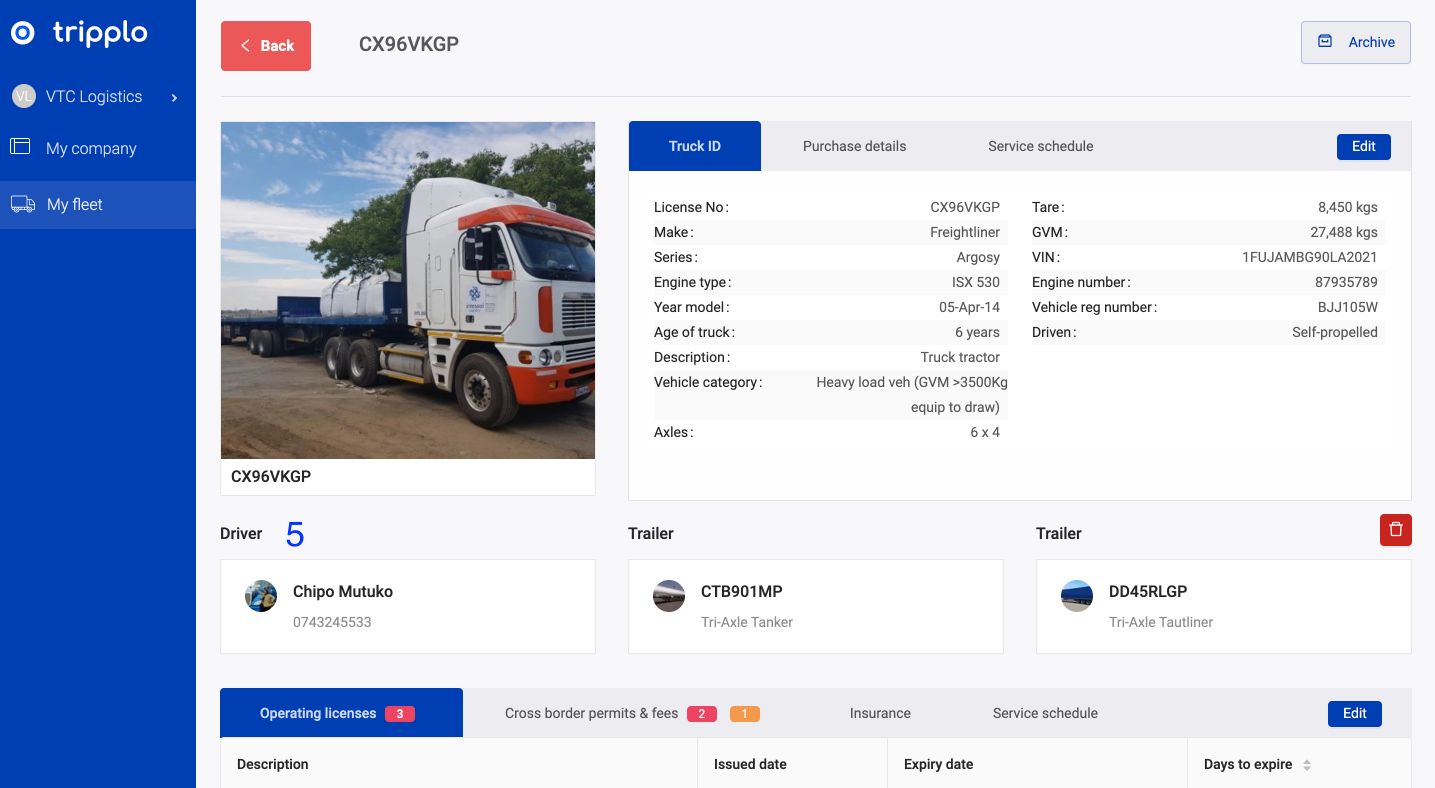
Task: Click the VTC Logistics VL avatar
Action: pos(23,96)
